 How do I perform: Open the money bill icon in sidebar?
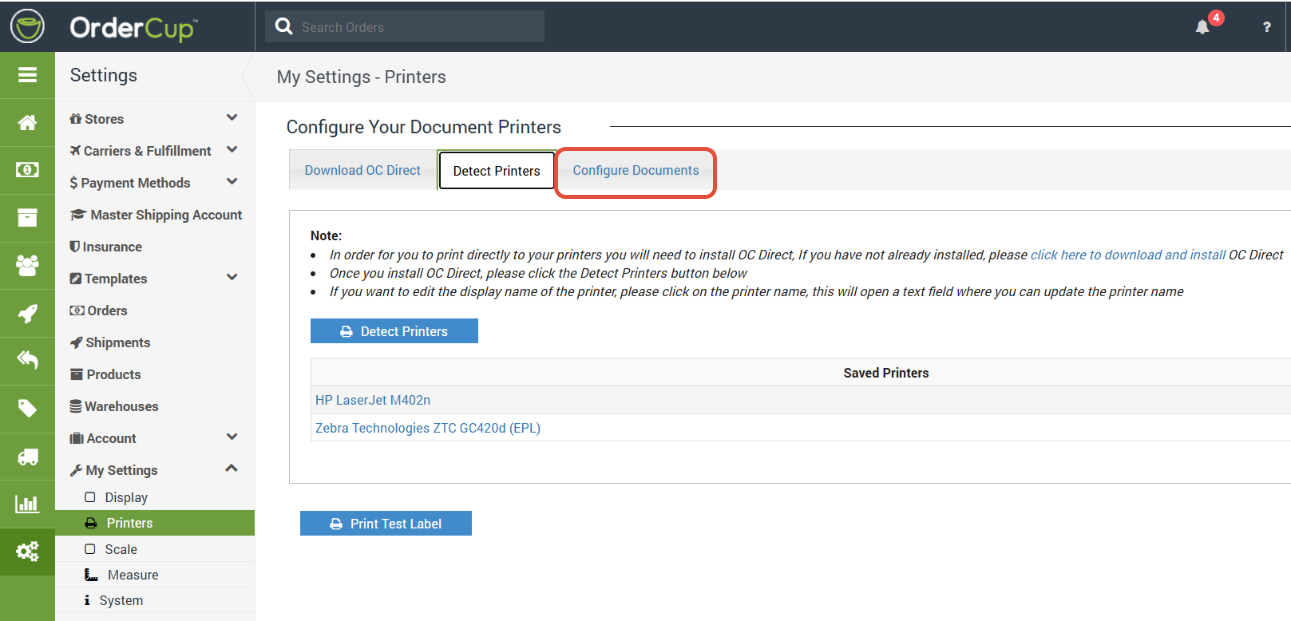pyautogui.click(x=27, y=170)
